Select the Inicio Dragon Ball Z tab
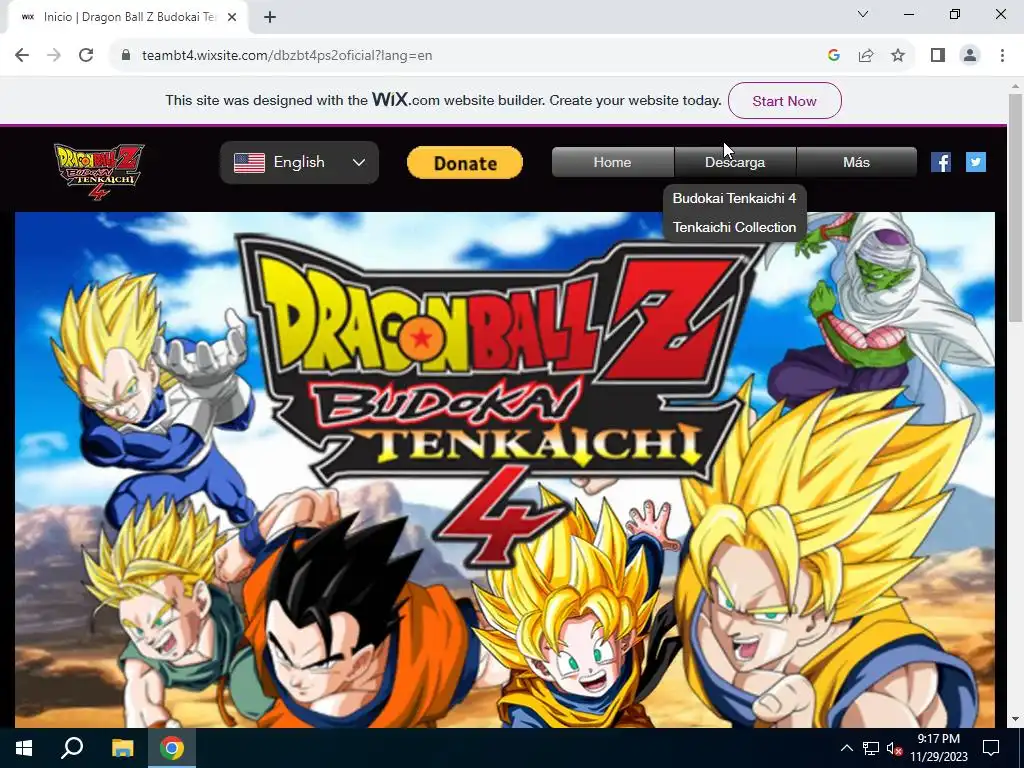Screen dimensions: 1024x768 (x=128, y=17)
